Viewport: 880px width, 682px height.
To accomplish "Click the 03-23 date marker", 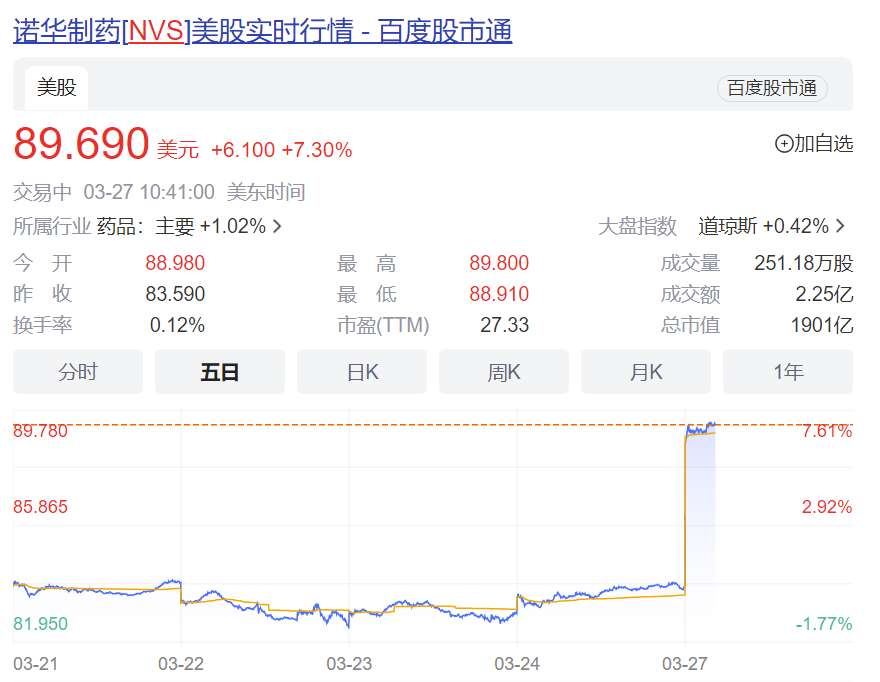I will (349, 662).
